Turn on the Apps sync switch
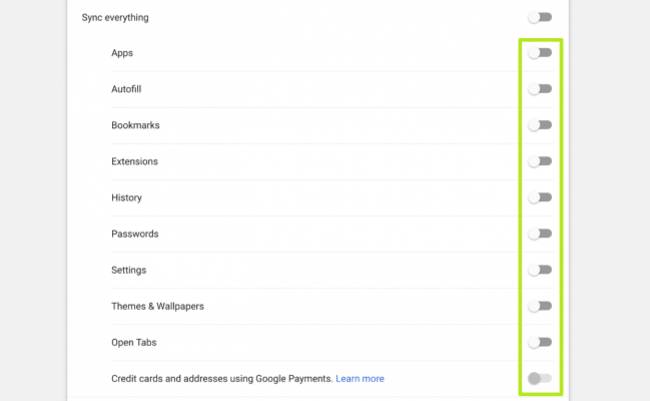Viewport: 650px width, 401px height. [x=540, y=53]
